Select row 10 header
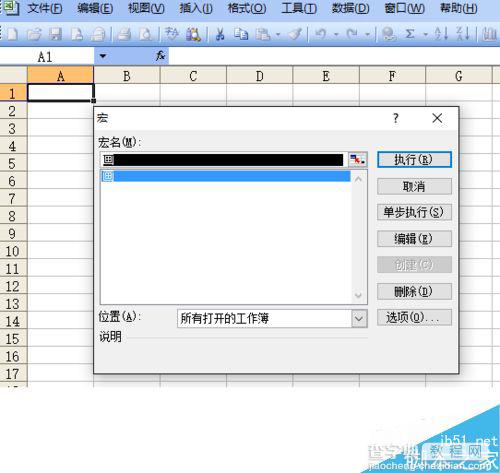Image resolution: width=500 pixels, height=473 pixels. click(x=13, y=251)
